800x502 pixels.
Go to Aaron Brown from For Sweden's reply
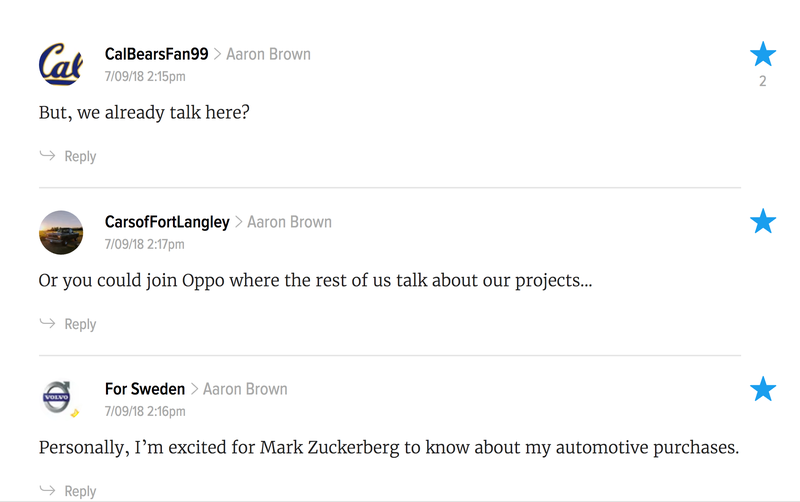point(245,389)
